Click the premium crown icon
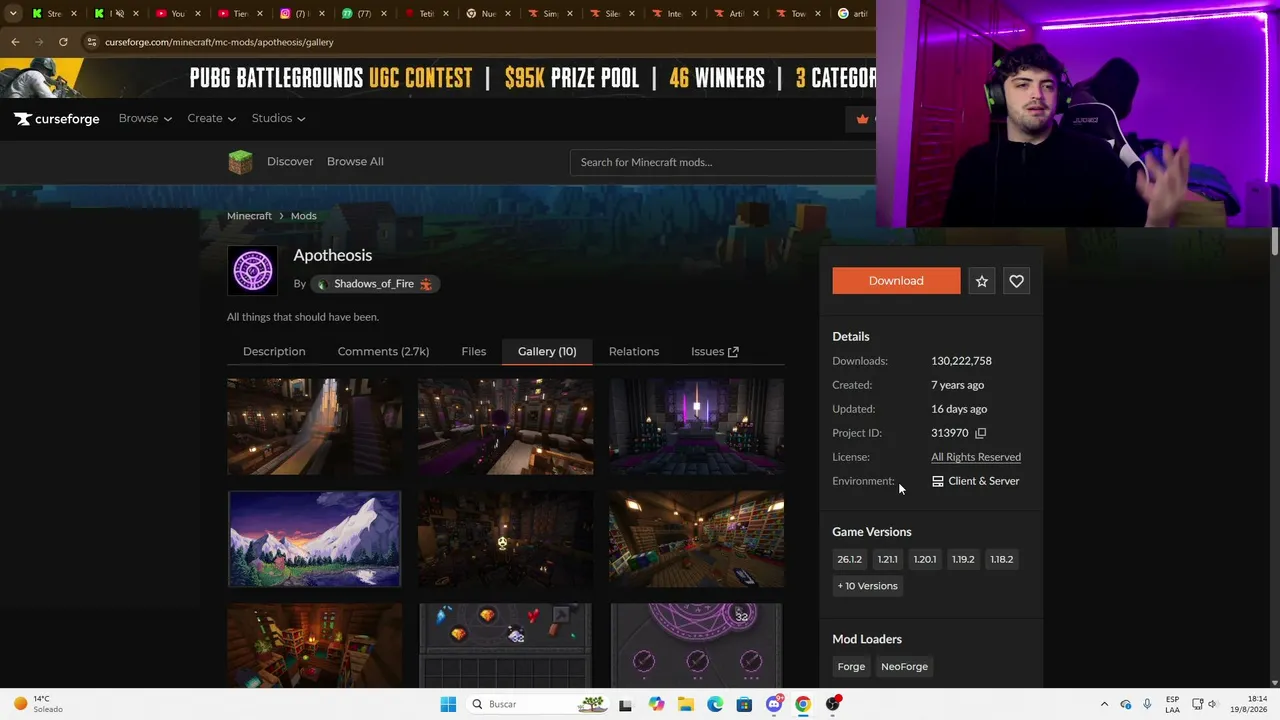 [862, 119]
